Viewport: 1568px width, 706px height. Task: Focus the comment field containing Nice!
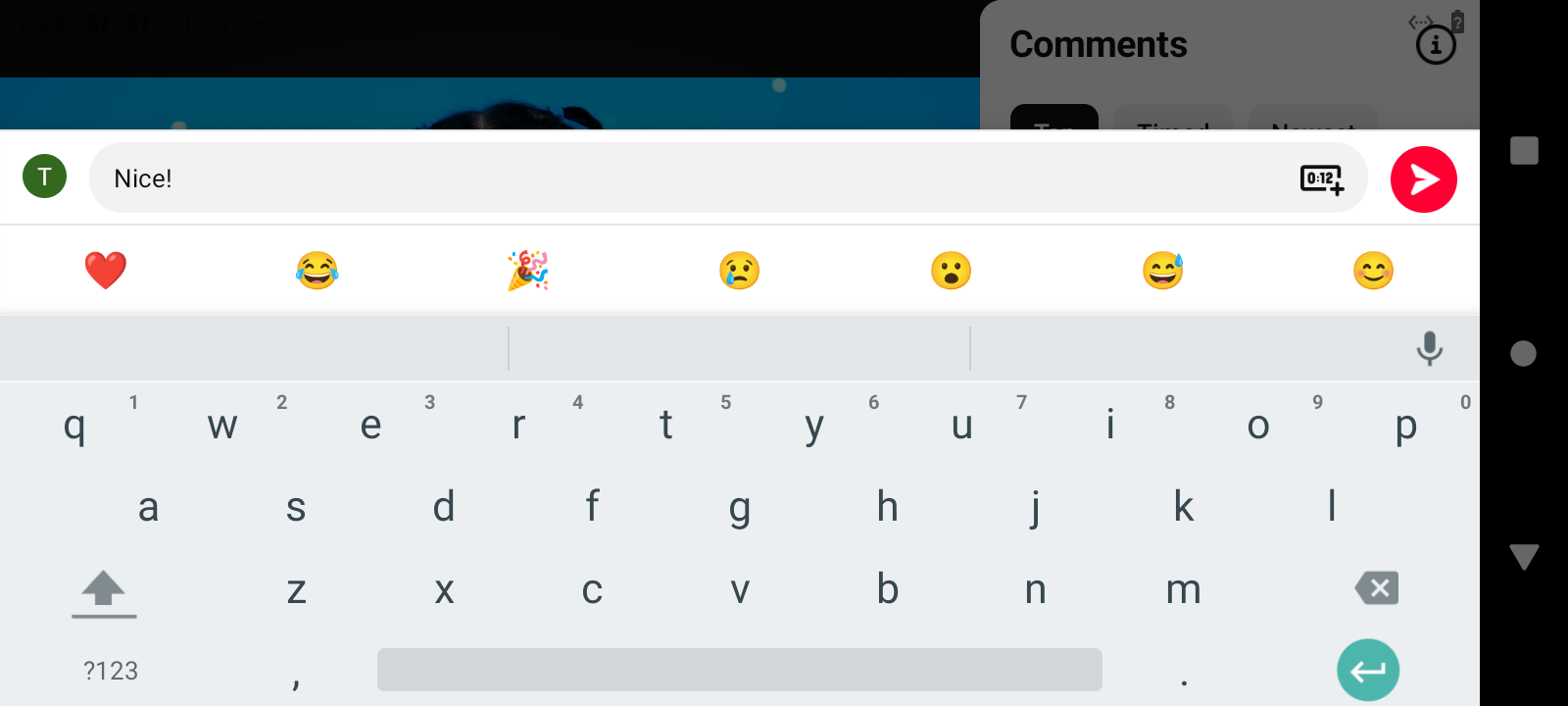click(728, 178)
